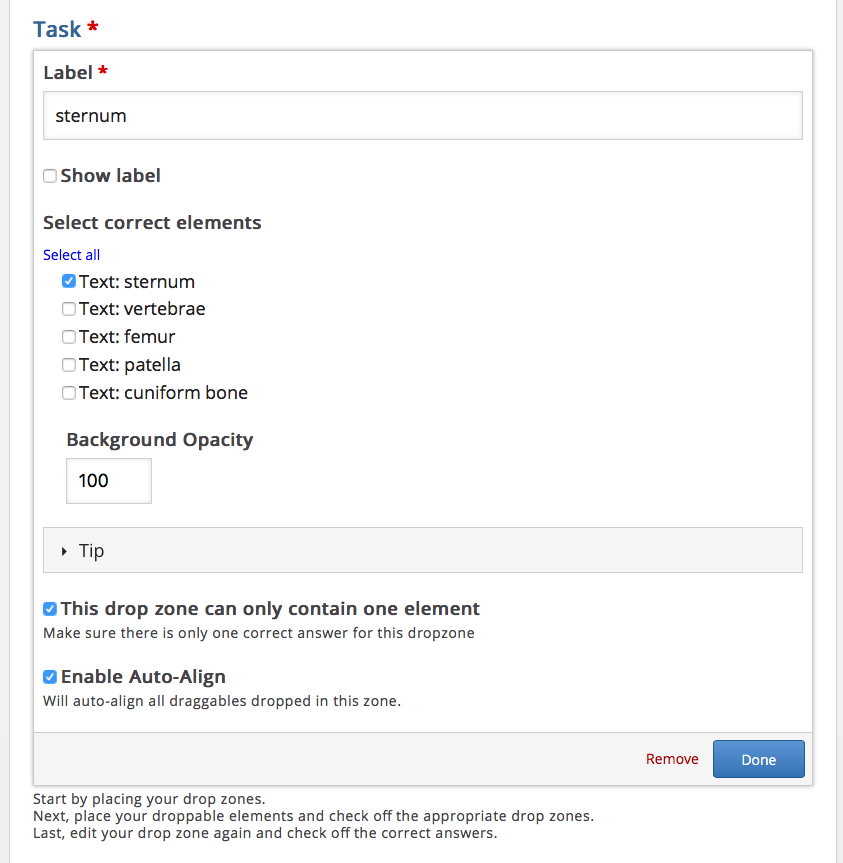Check the Text: patella checkbox
The width and height of the screenshot is (843, 863).
[x=69, y=365]
